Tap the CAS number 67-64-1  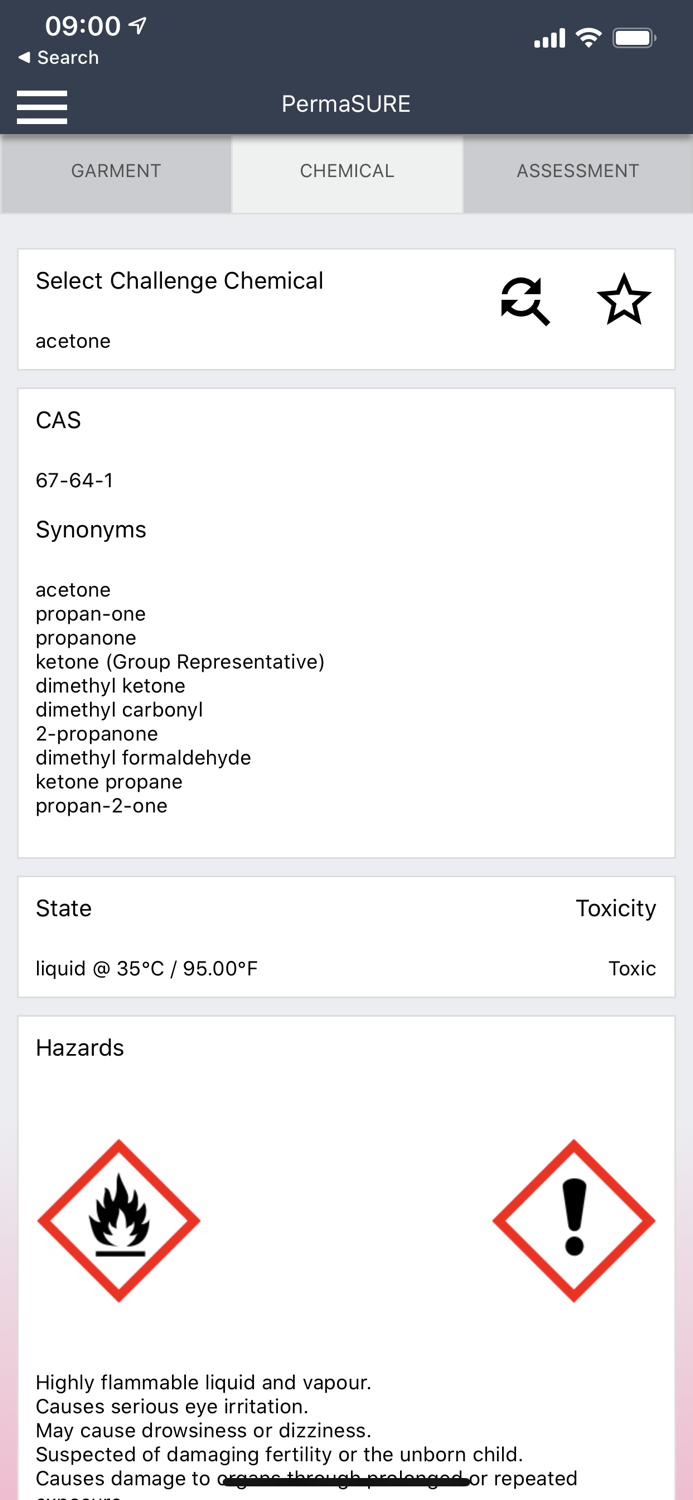point(74,480)
